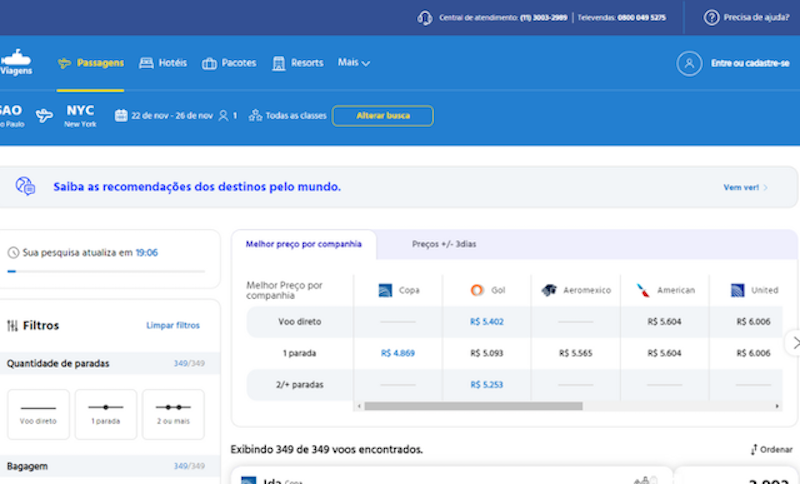Click the globe chat recommendations icon

click(x=25, y=186)
